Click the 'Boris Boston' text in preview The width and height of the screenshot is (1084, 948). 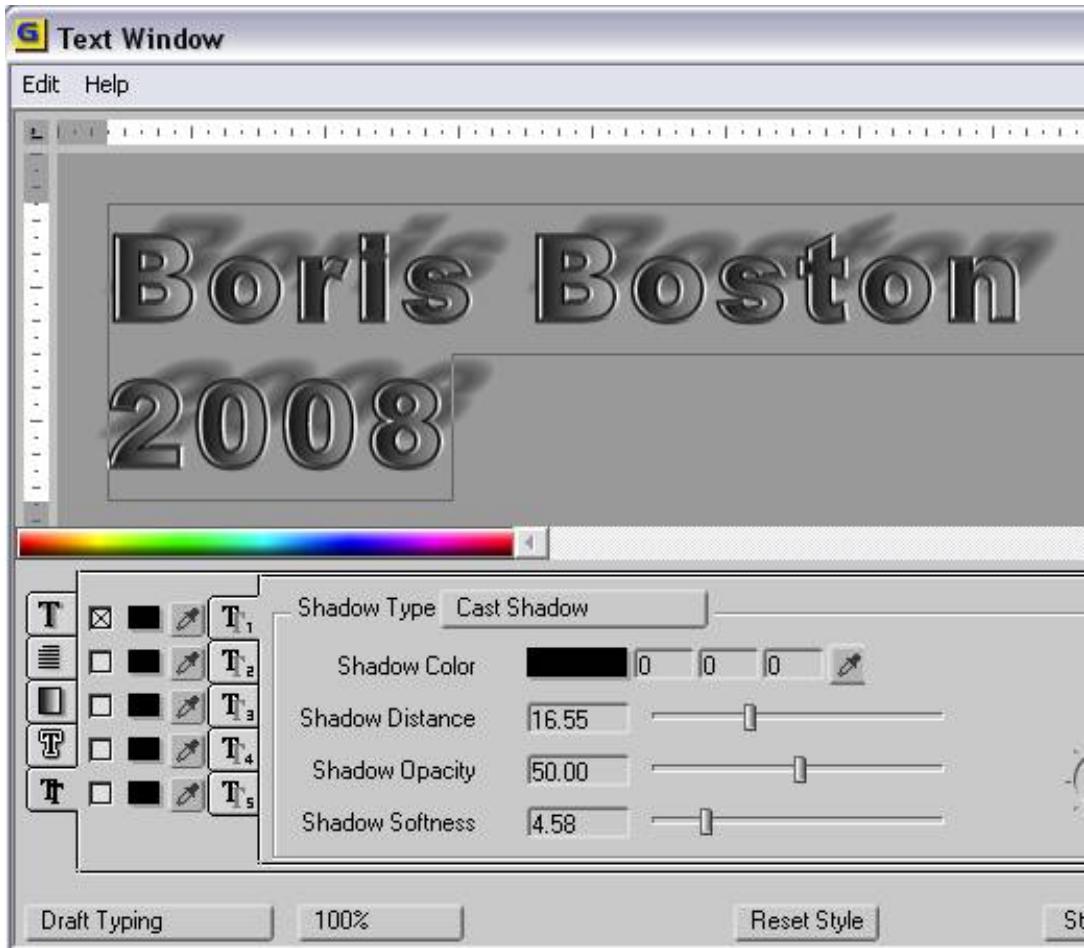(x=566, y=279)
